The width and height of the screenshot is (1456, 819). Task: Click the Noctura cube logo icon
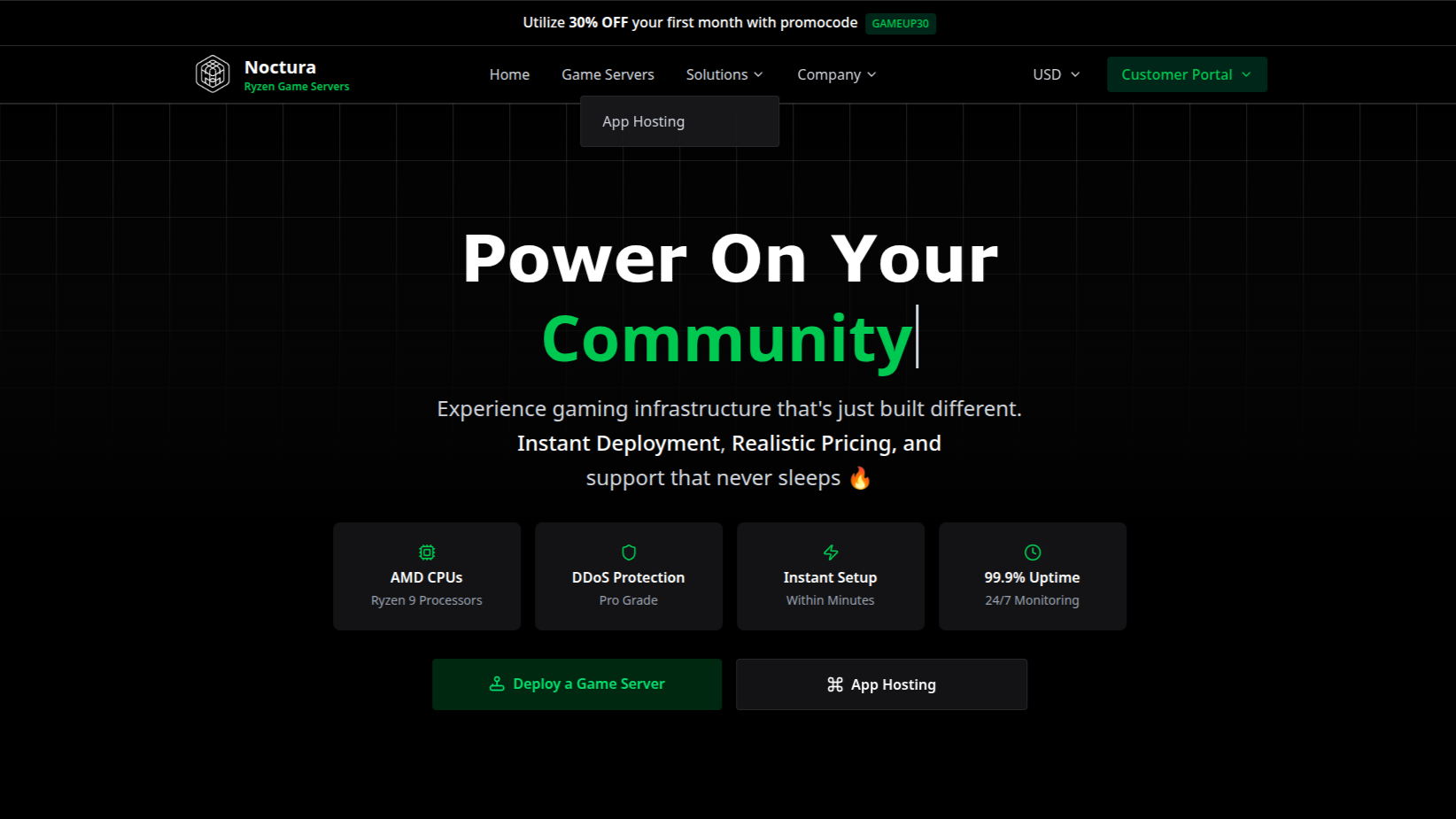click(213, 74)
